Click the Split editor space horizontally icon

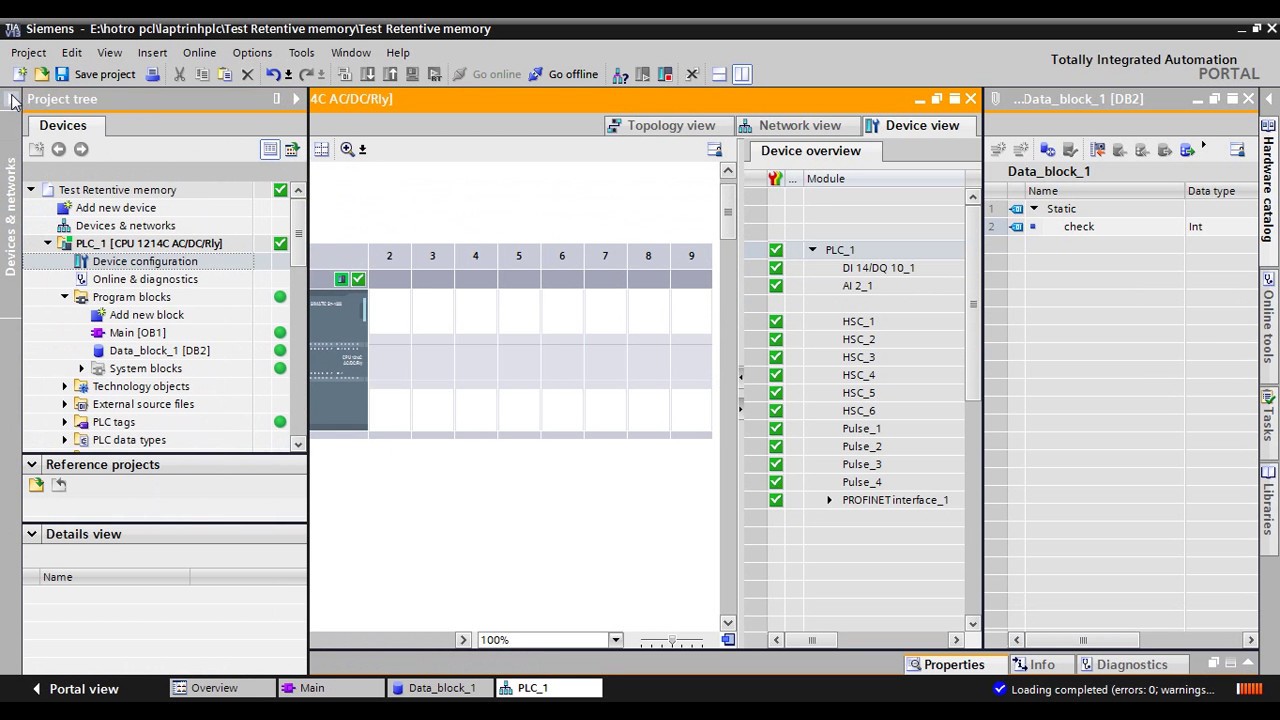(719, 74)
